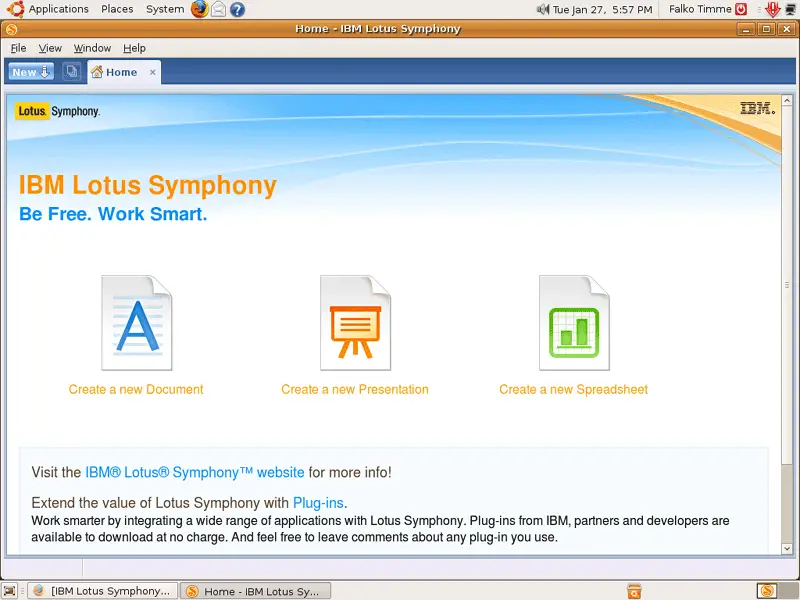Click the vertical scrollbar thumb
This screenshot has height=600, width=800.
pyautogui.click(x=787, y=285)
